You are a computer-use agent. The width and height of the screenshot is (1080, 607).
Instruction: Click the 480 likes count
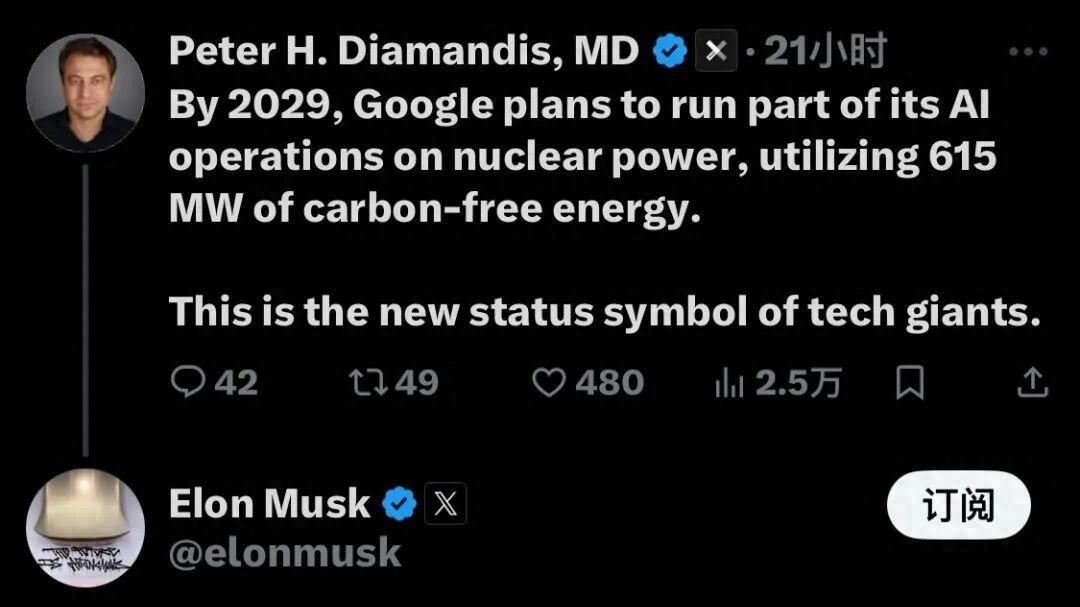609,383
